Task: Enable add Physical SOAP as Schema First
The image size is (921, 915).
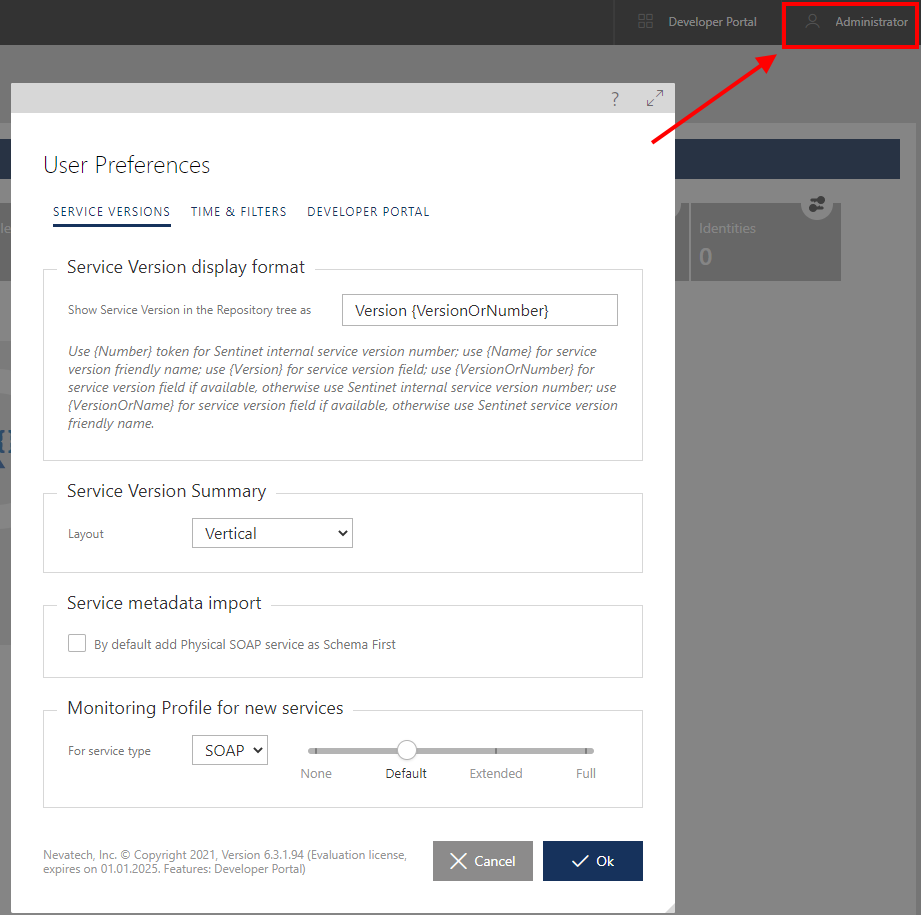Action: [x=77, y=643]
